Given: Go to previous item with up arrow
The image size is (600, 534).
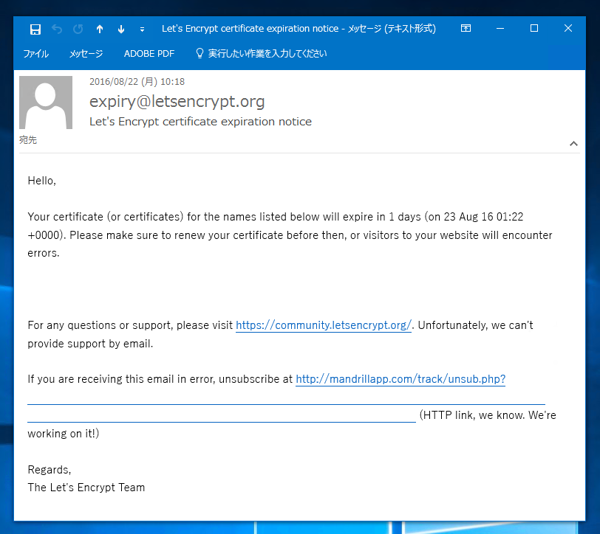Looking at the screenshot, I should [x=100, y=29].
